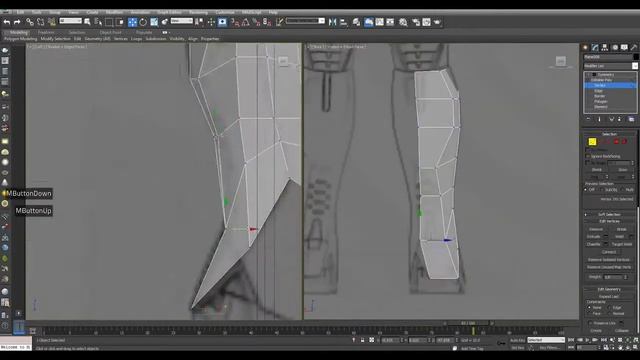This screenshot has width=640, height=360.
Task: Choose the Rectangular Selection Region tool
Action: [109, 22]
